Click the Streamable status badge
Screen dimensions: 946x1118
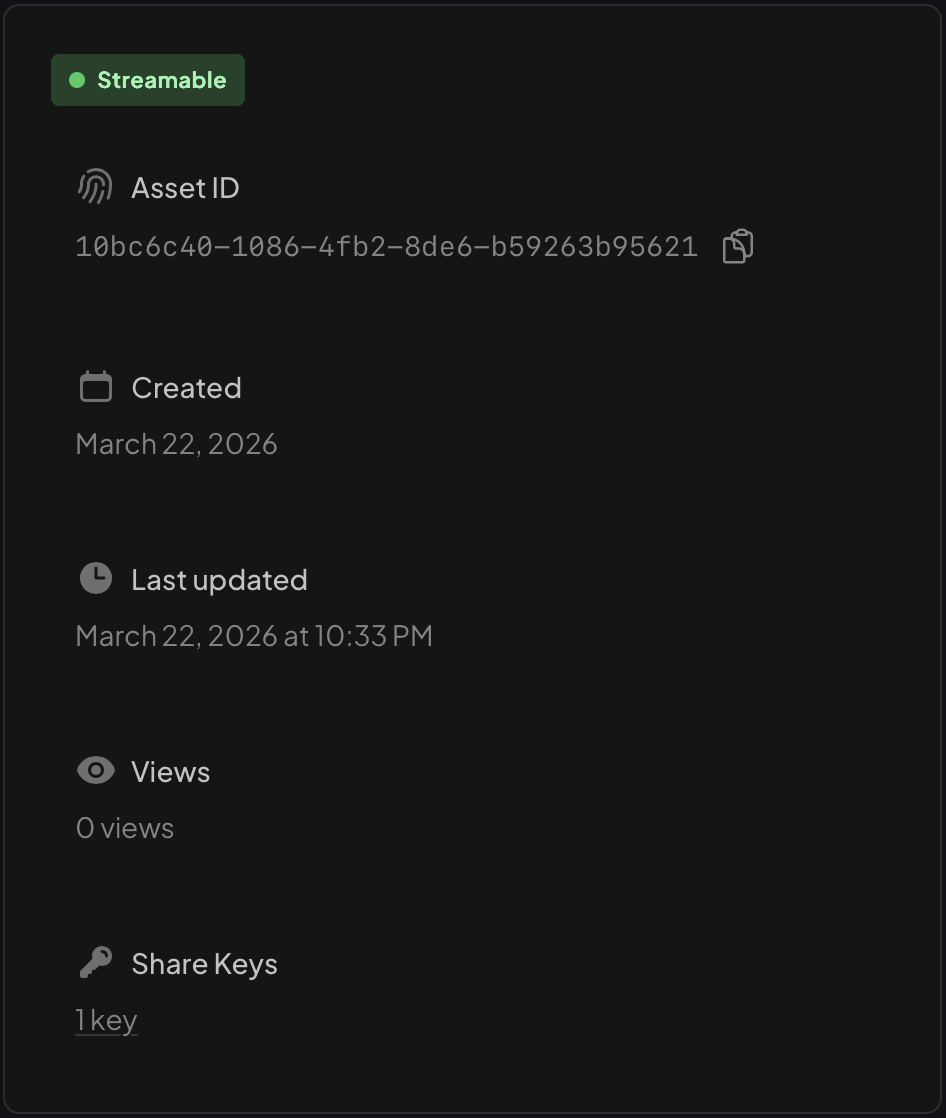pos(147,79)
